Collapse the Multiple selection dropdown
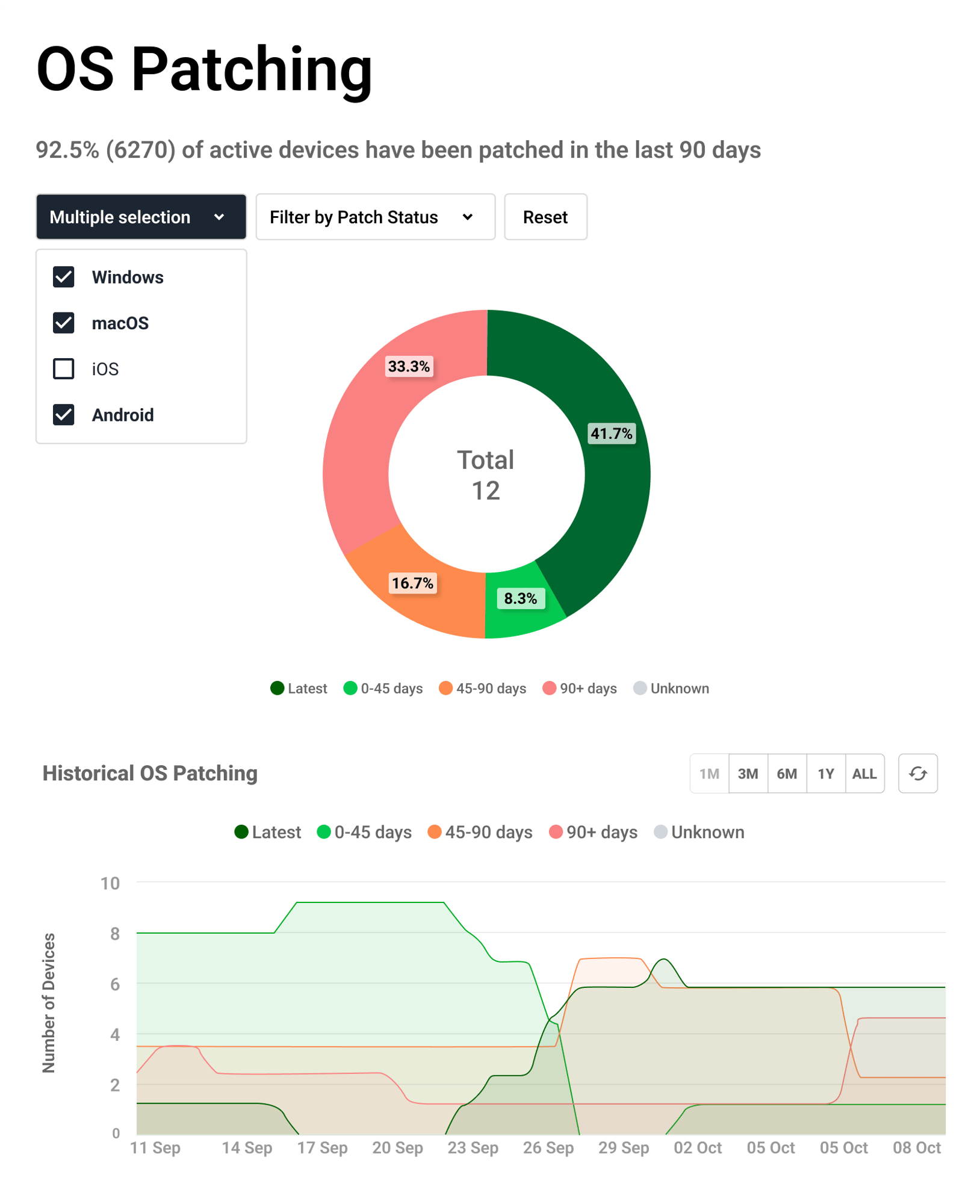Screen dimensions: 980x1204 141,217
